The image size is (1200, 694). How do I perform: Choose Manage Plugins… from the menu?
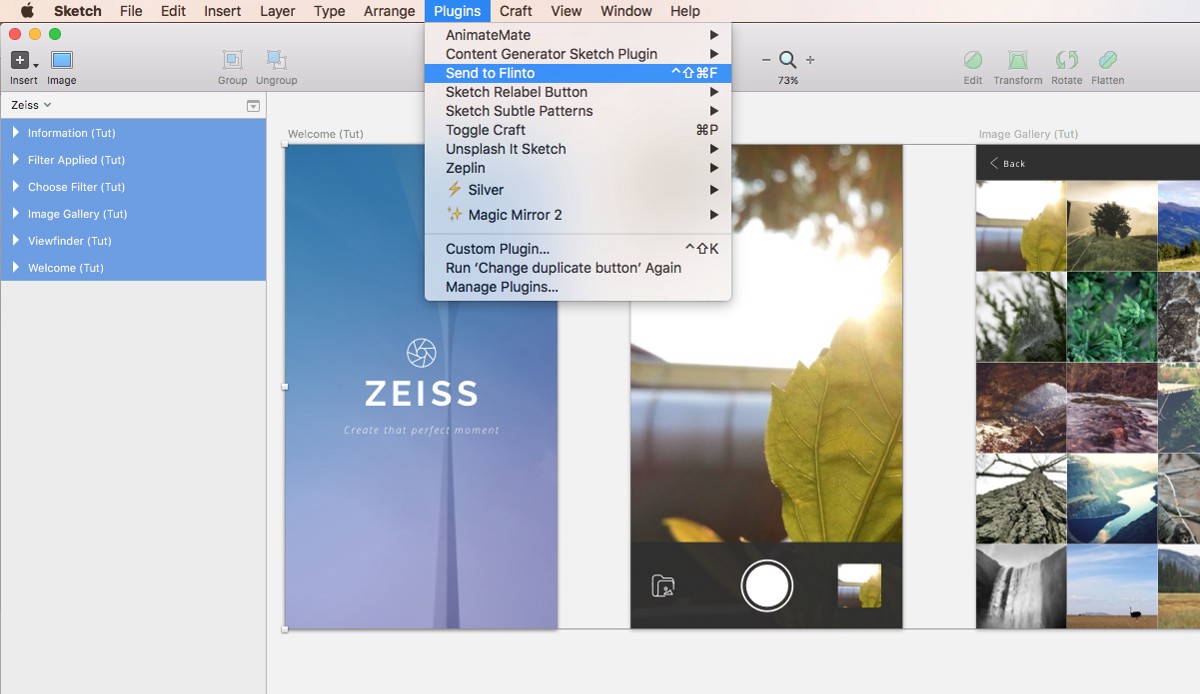(501, 287)
